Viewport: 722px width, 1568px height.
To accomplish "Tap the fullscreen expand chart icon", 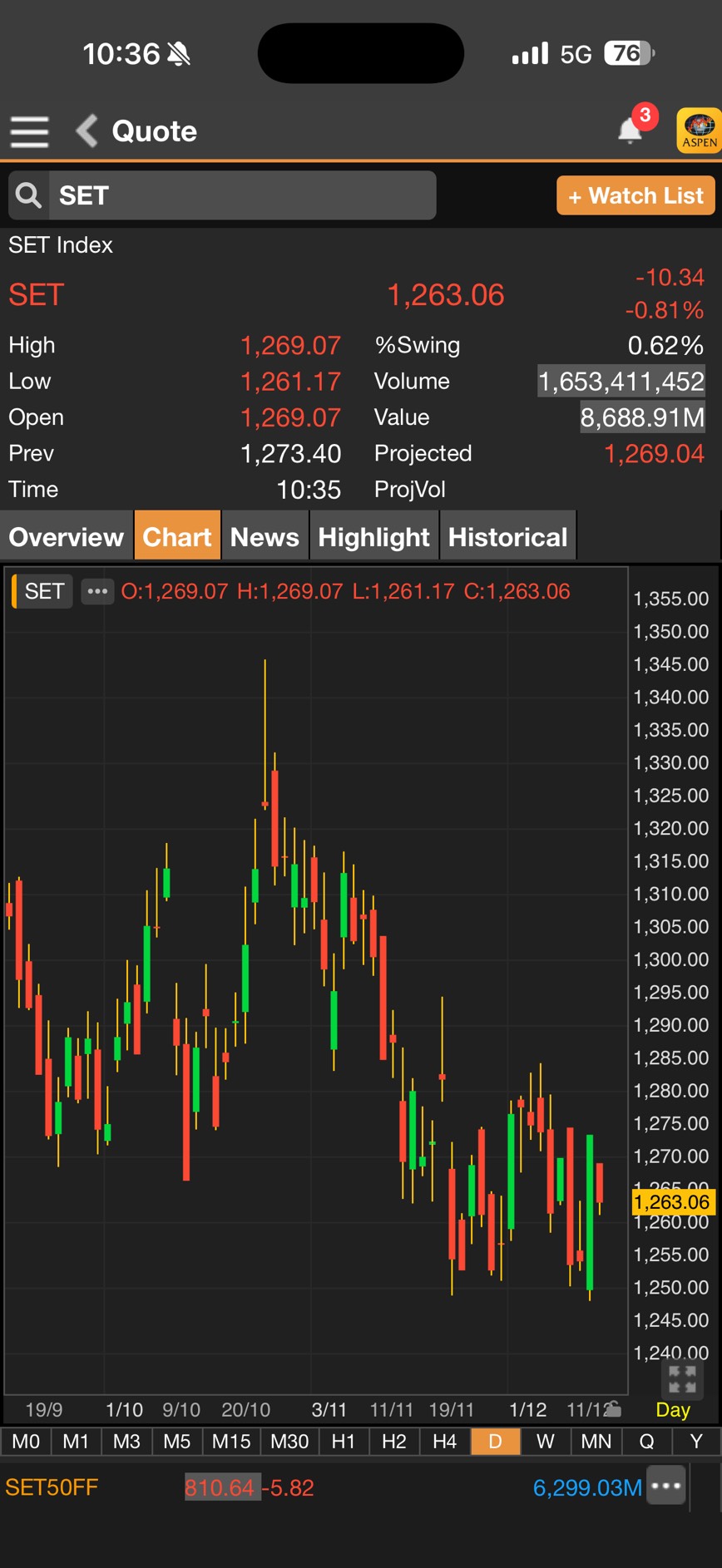I will point(682,1378).
